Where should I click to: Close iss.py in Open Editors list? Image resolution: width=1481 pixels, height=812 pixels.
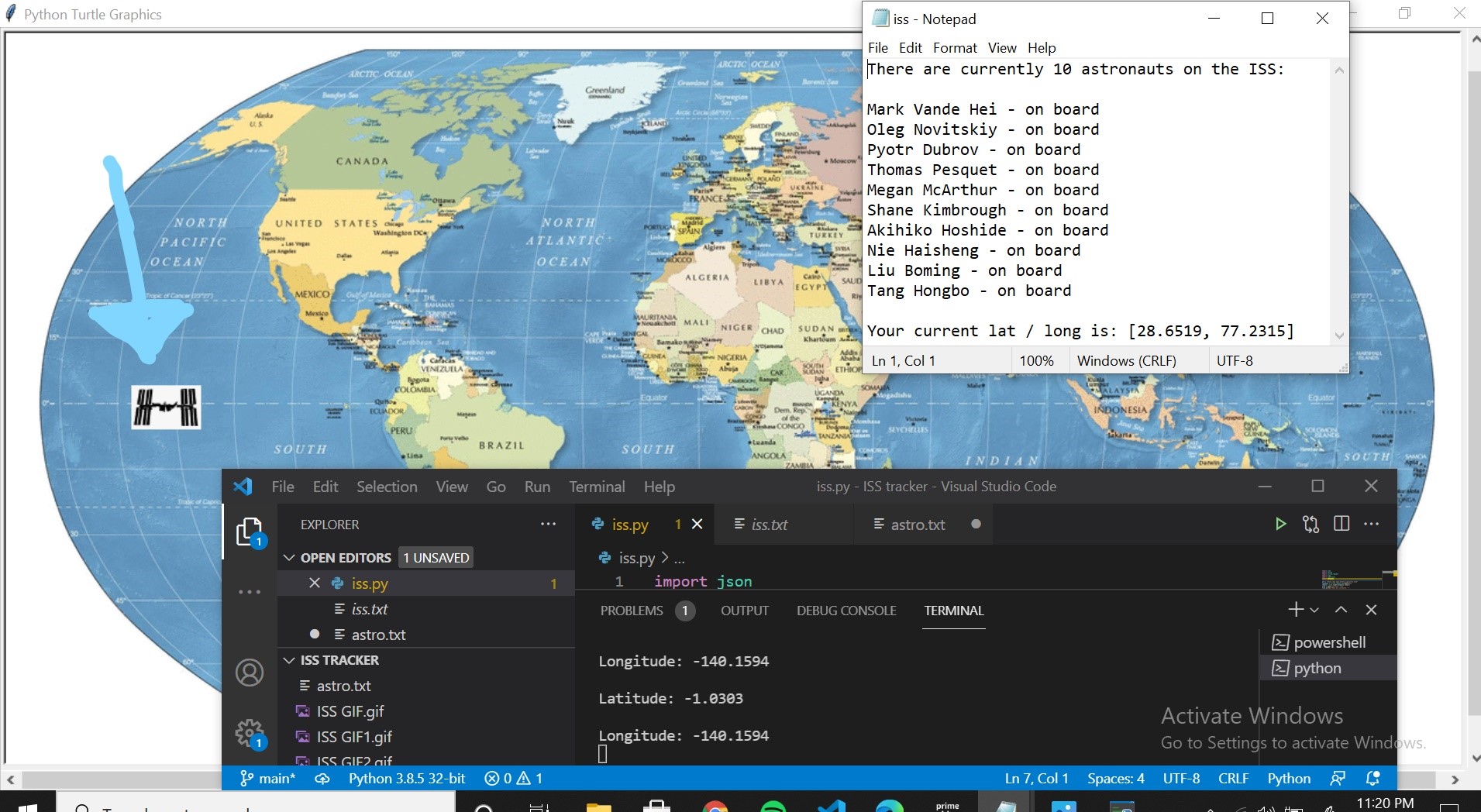[315, 583]
